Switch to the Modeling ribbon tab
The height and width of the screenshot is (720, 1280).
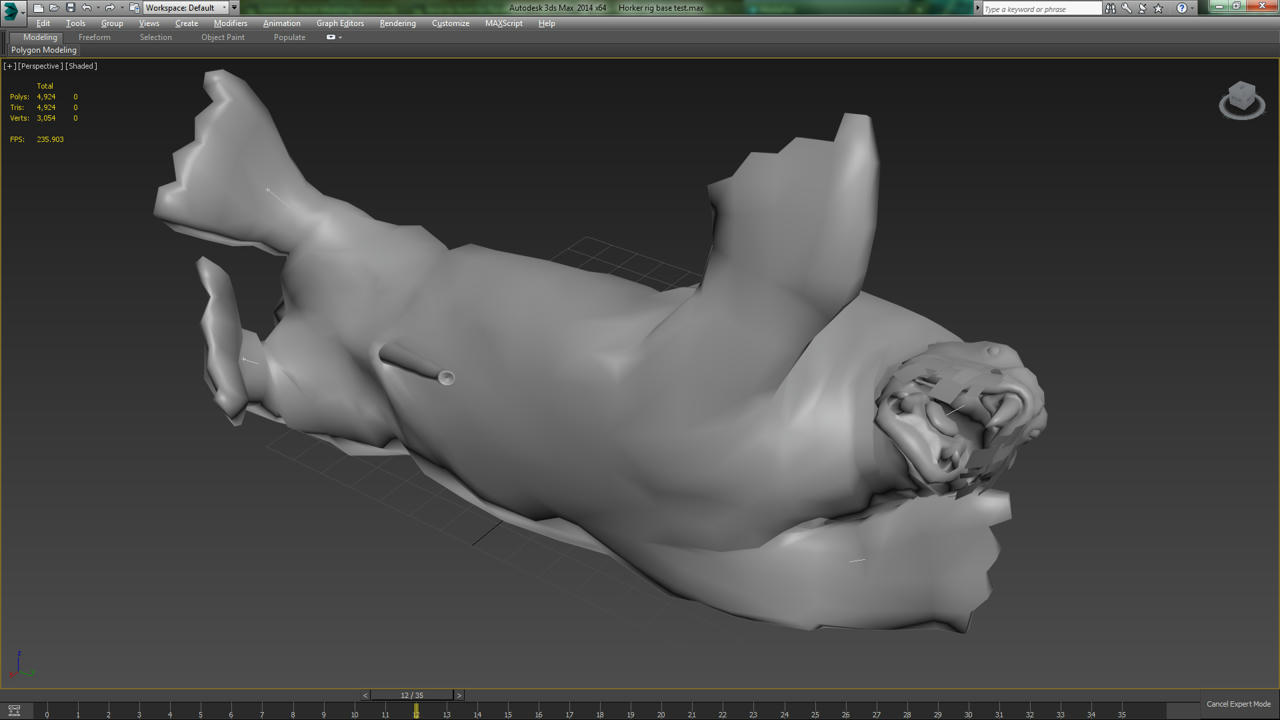point(40,37)
